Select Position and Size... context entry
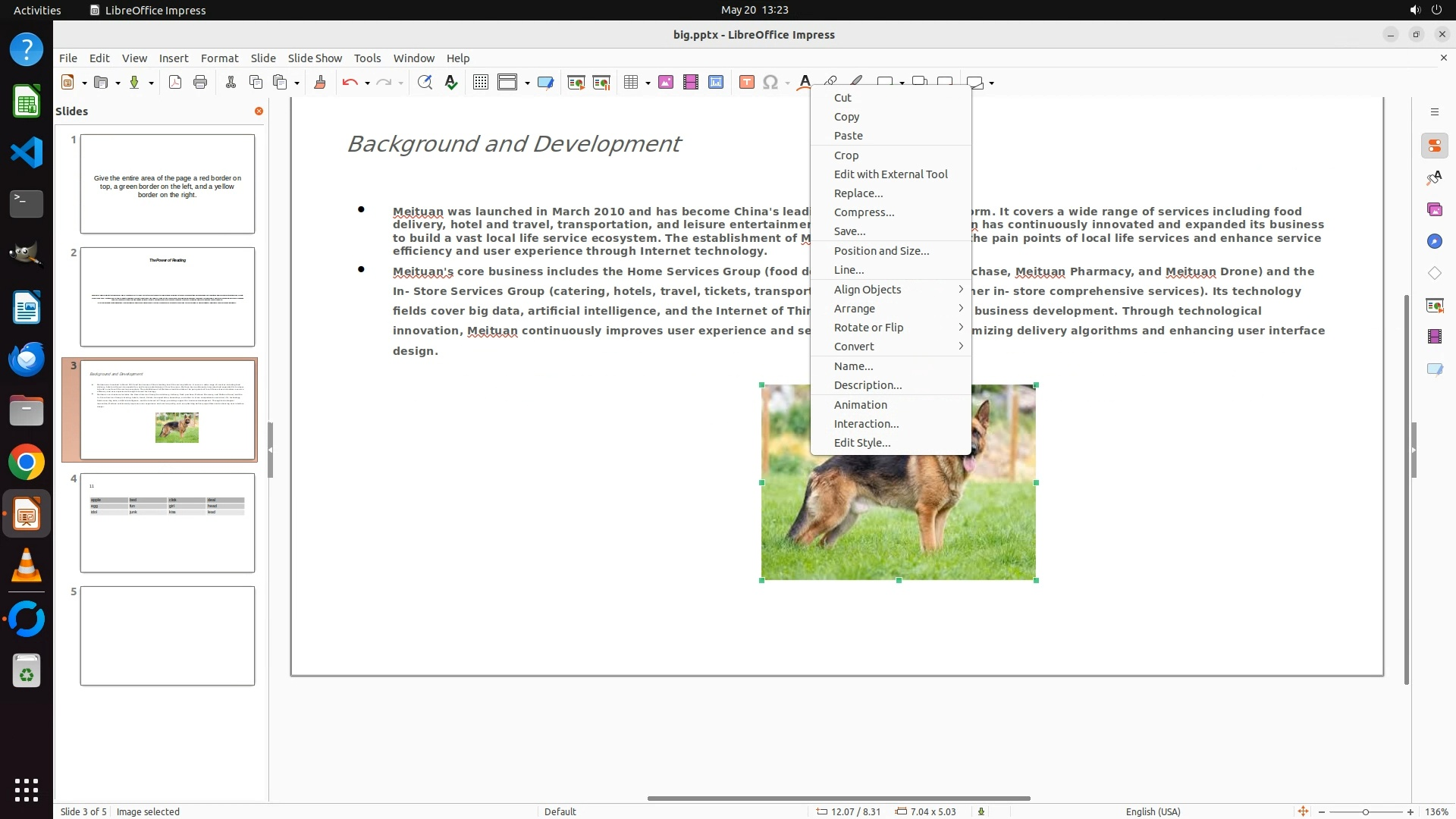 (x=880, y=251)
